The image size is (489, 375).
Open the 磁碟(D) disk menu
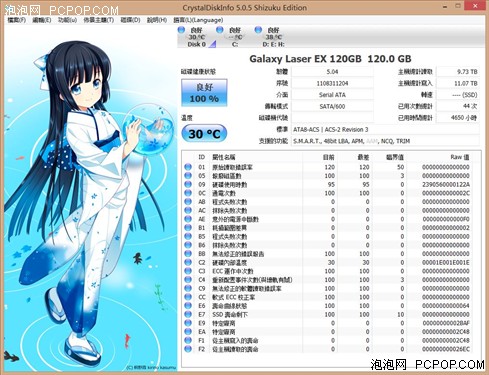point(130,20)
